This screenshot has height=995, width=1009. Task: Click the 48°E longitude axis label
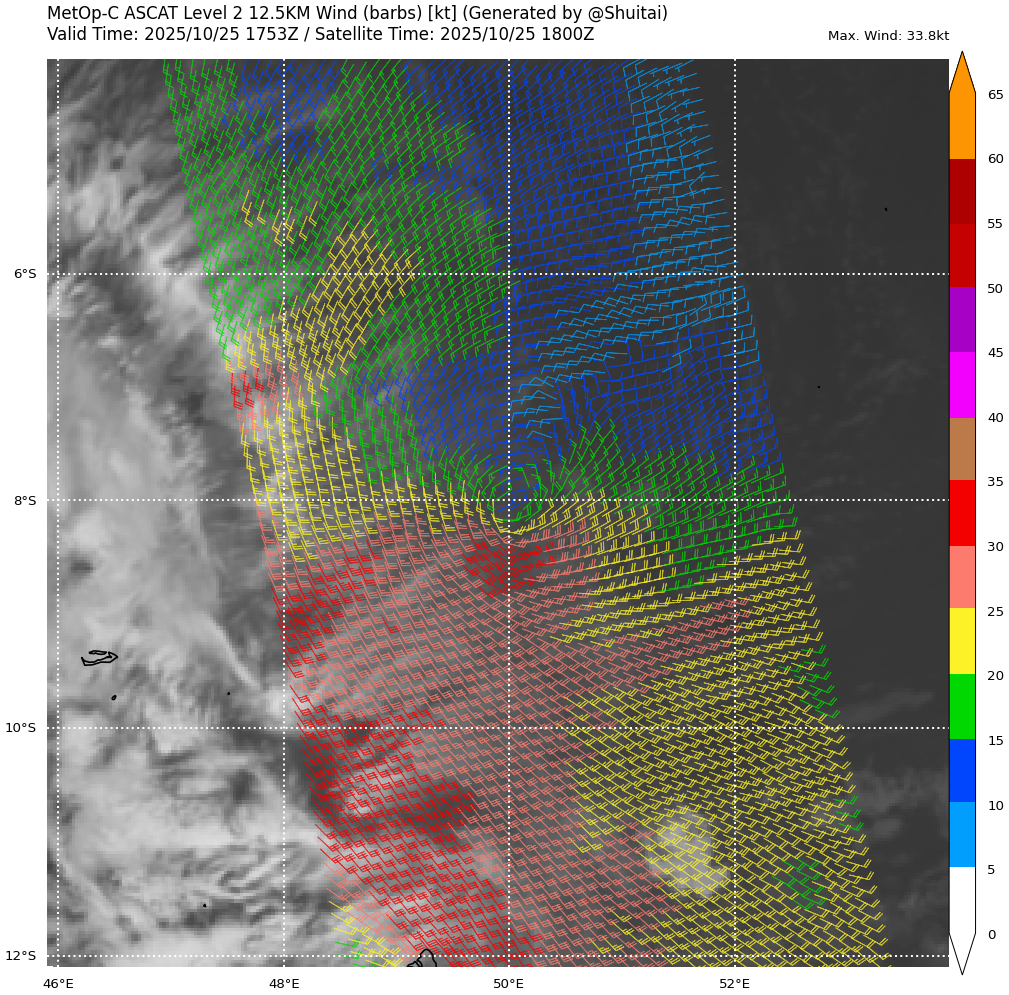click(x=284, y=984)
